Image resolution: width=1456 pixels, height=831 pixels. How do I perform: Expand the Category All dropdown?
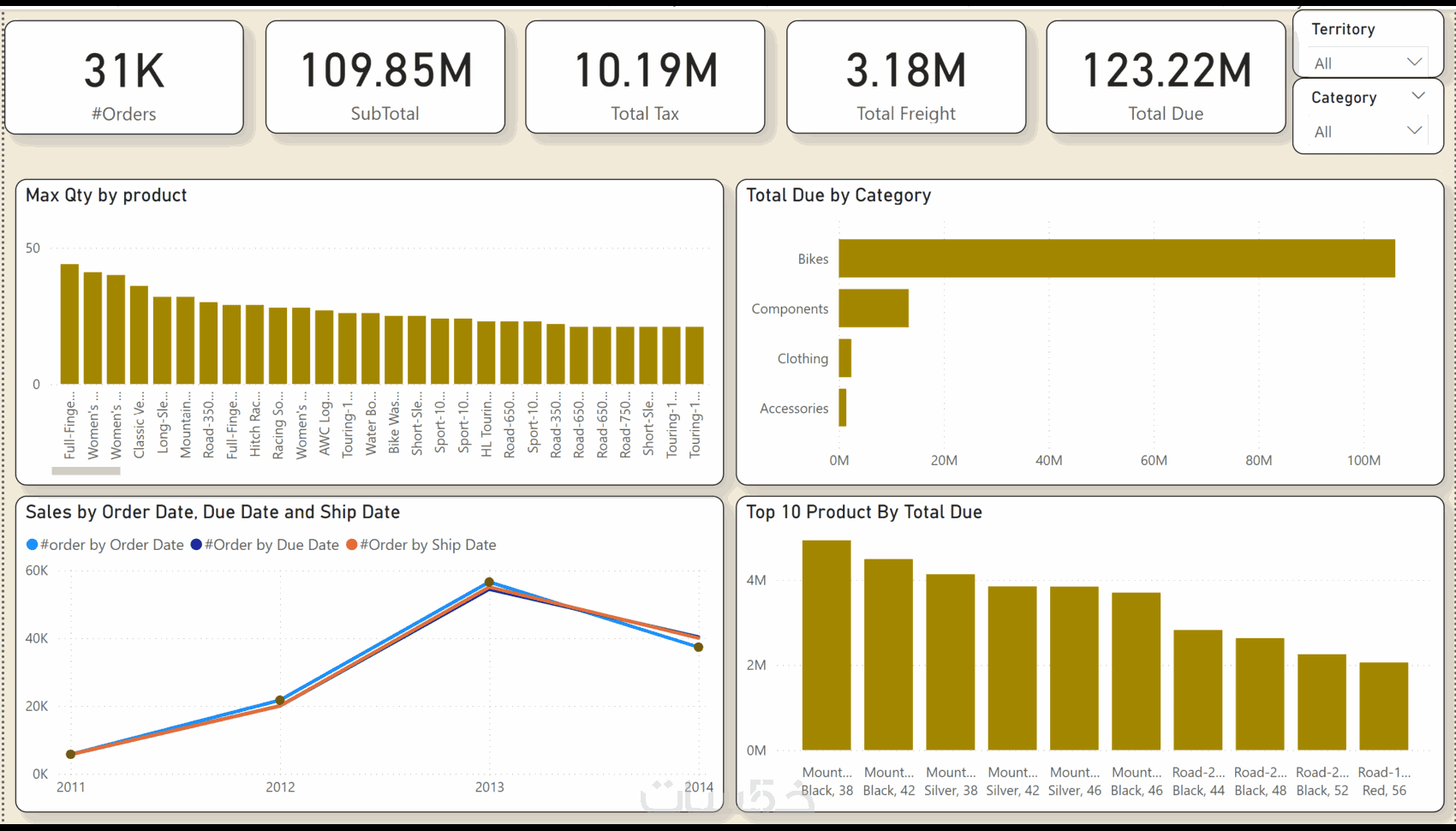[x=1368, y=131]
